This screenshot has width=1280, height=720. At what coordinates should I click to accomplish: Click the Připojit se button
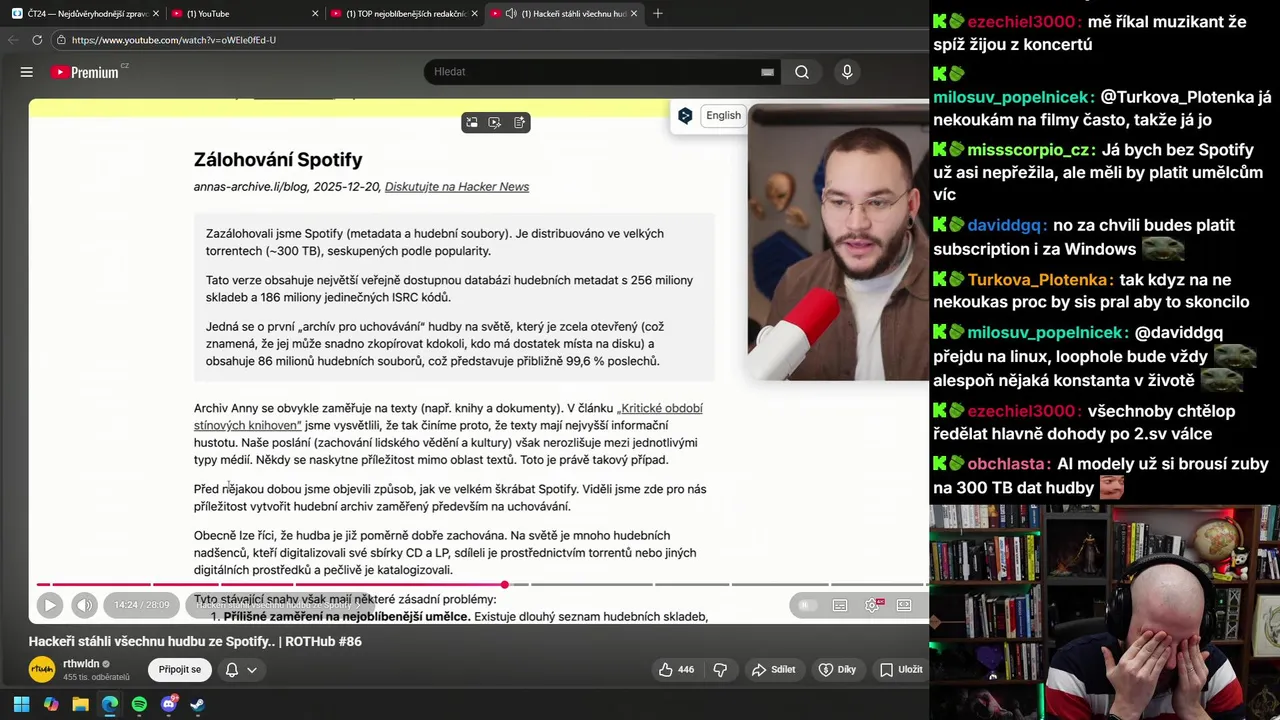[180, 670]
